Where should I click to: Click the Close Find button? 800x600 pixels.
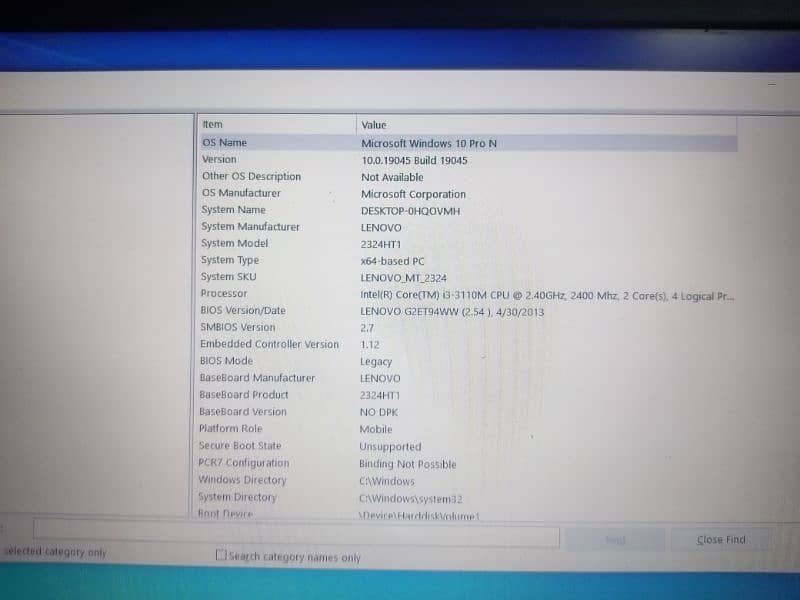(721, 539)
